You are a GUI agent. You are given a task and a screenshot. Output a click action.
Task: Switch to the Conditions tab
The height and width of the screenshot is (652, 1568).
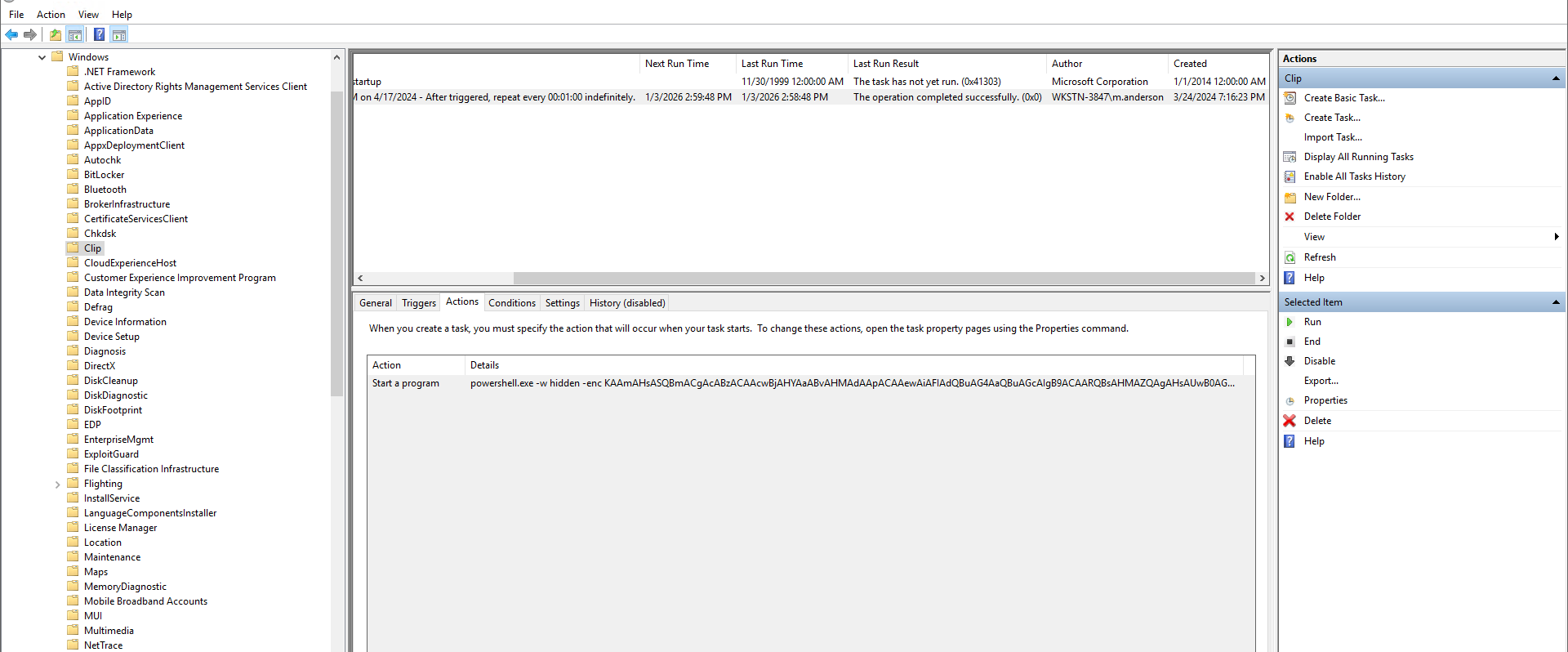point(511,303)
